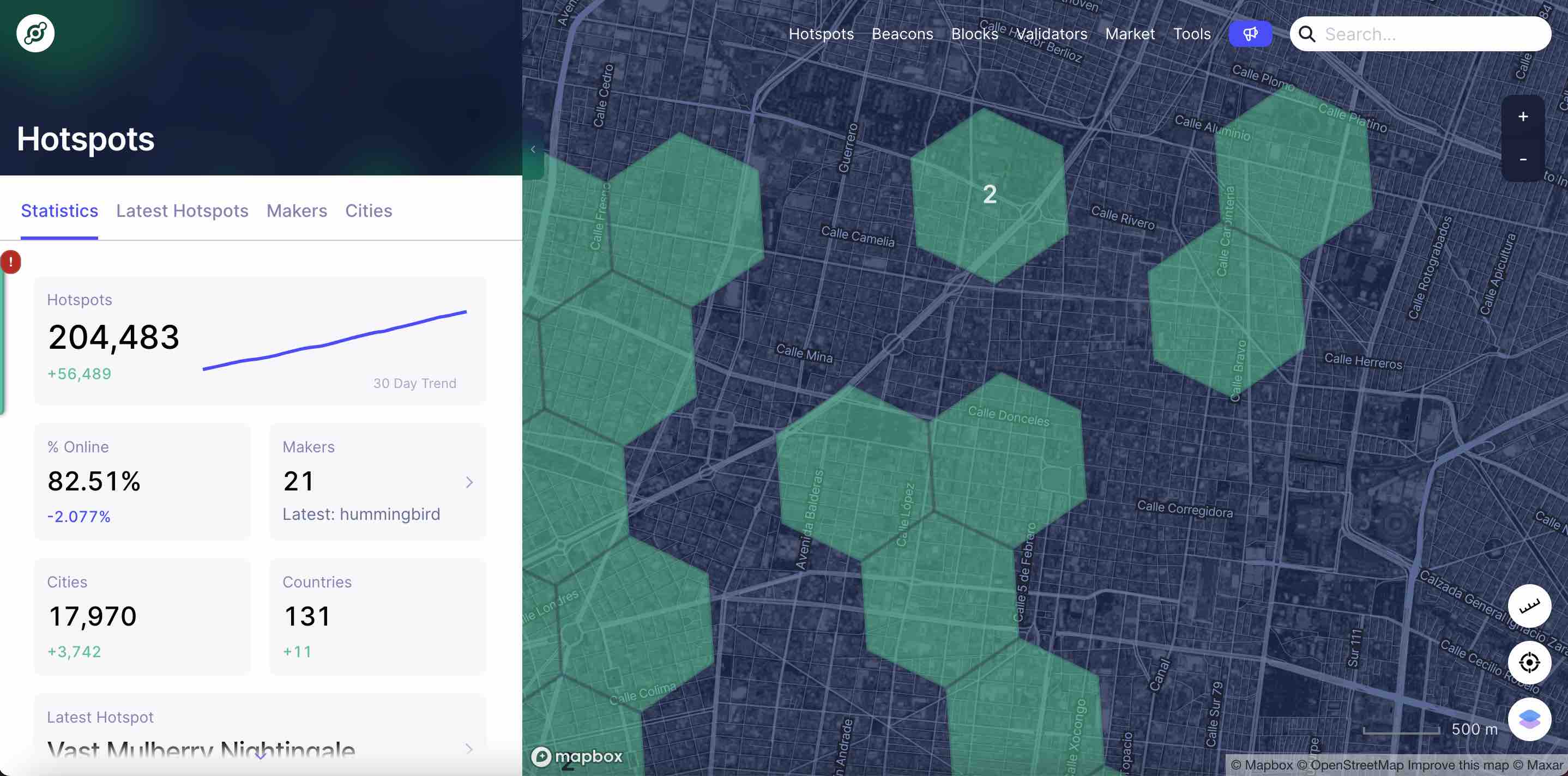Click the 131 countries count
The height and width of the screenshot is (776, 1568).
tap(307, 616)
